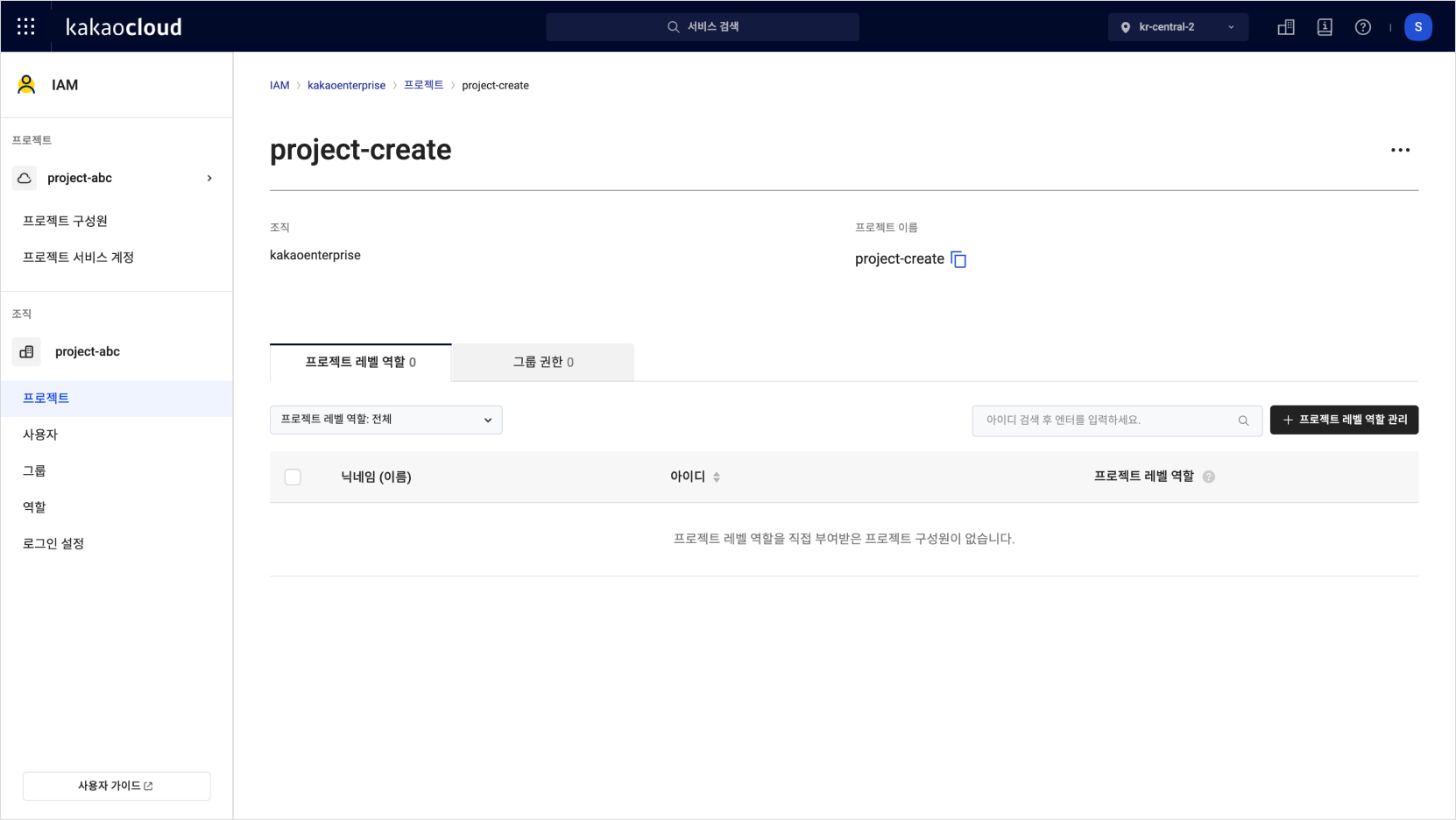Open 프로젝트 서비스 계정 in sidebar

point(78,257)
